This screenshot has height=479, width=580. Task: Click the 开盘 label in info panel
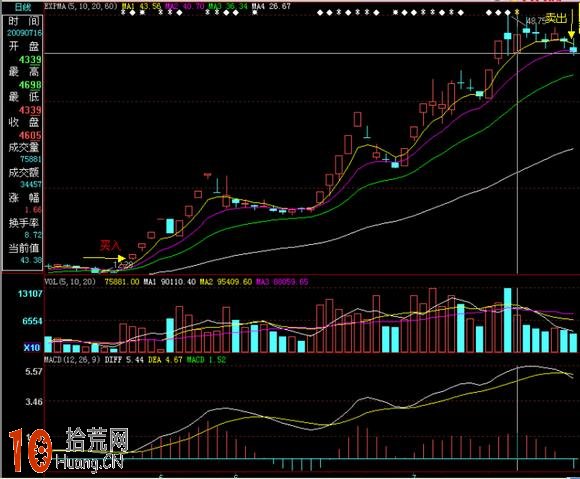24,46
